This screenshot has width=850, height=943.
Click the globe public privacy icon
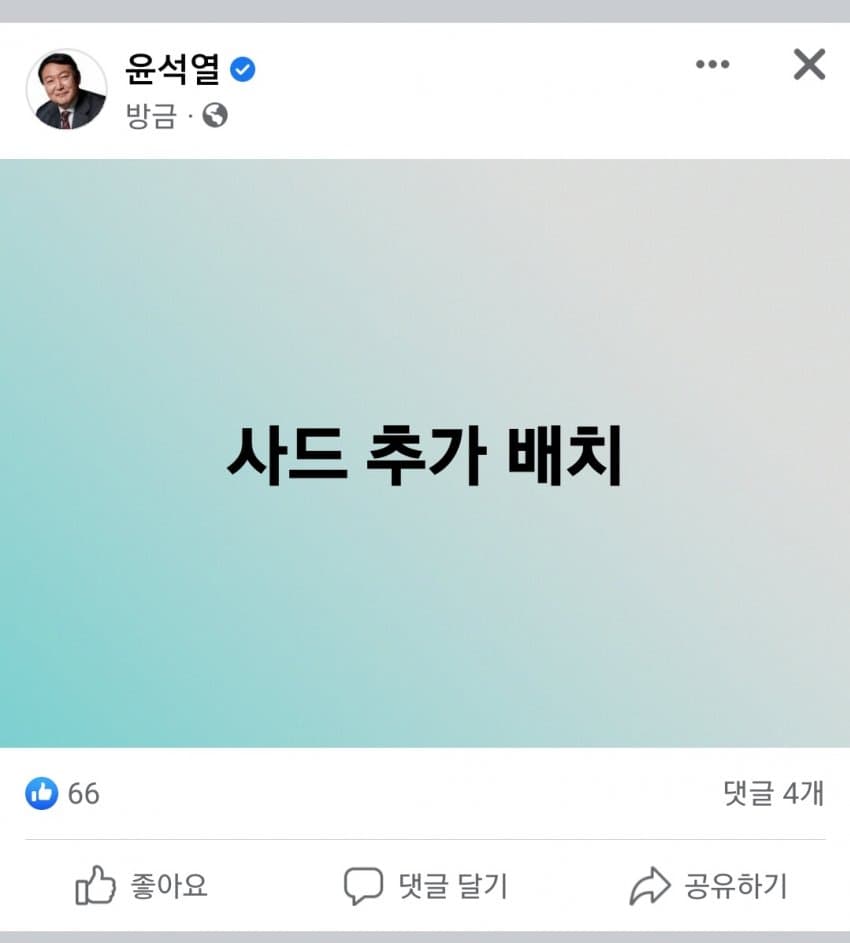215,115
